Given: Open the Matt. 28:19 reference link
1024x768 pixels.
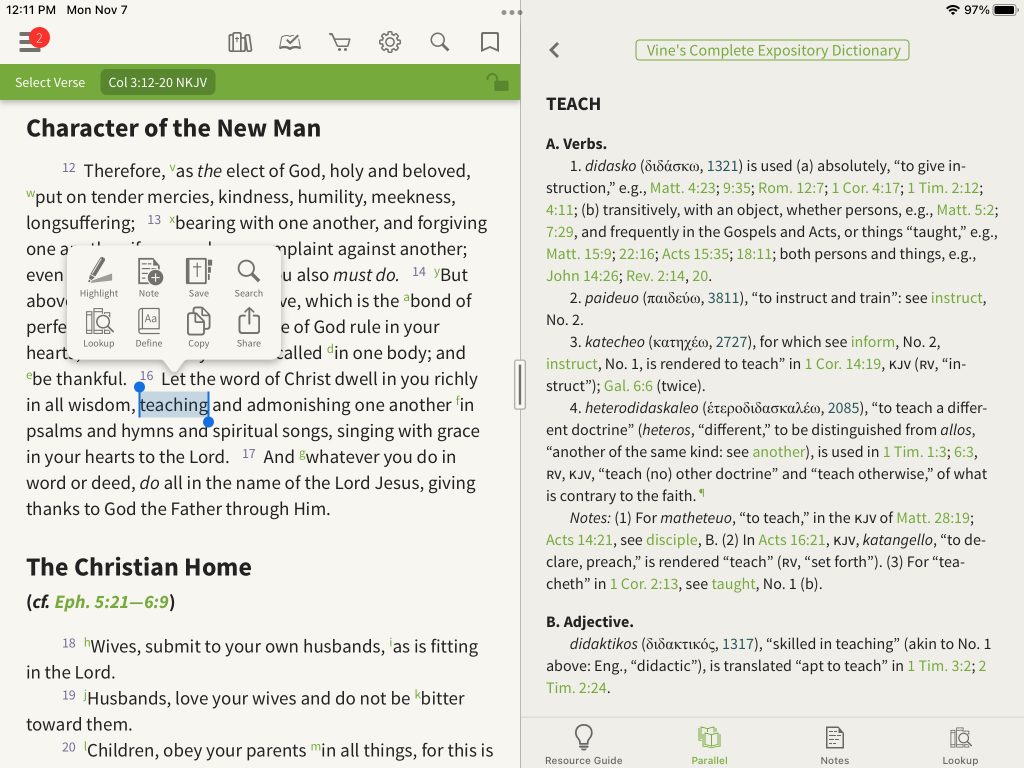Looking at the screenshot, I should click(933, 518).
